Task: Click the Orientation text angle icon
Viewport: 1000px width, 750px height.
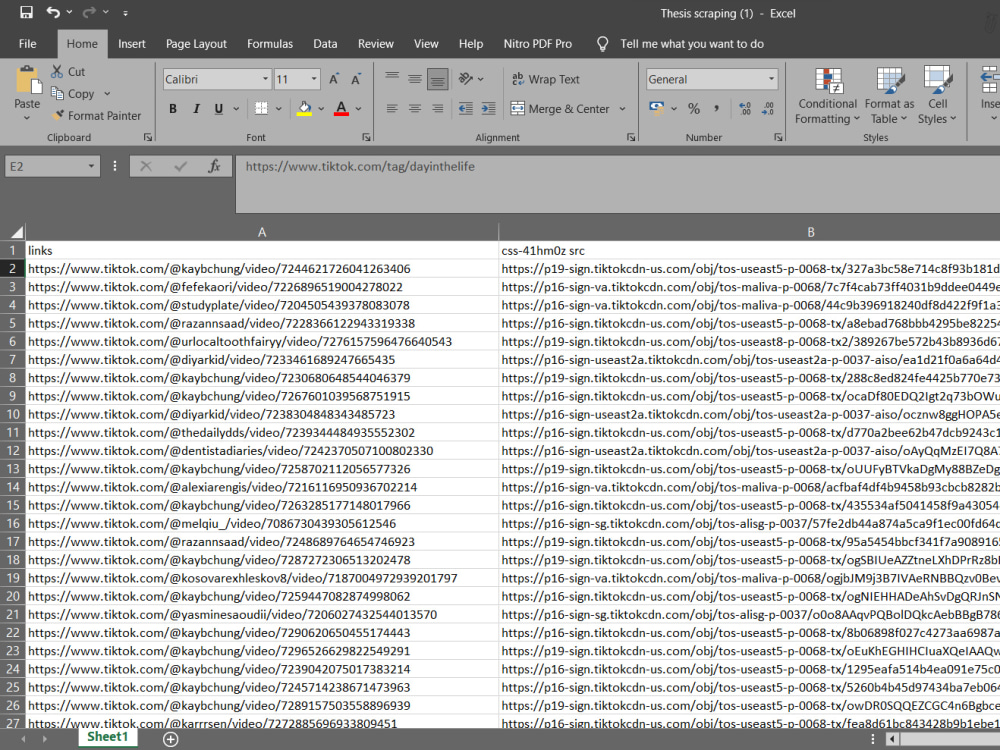Action: 466,78
